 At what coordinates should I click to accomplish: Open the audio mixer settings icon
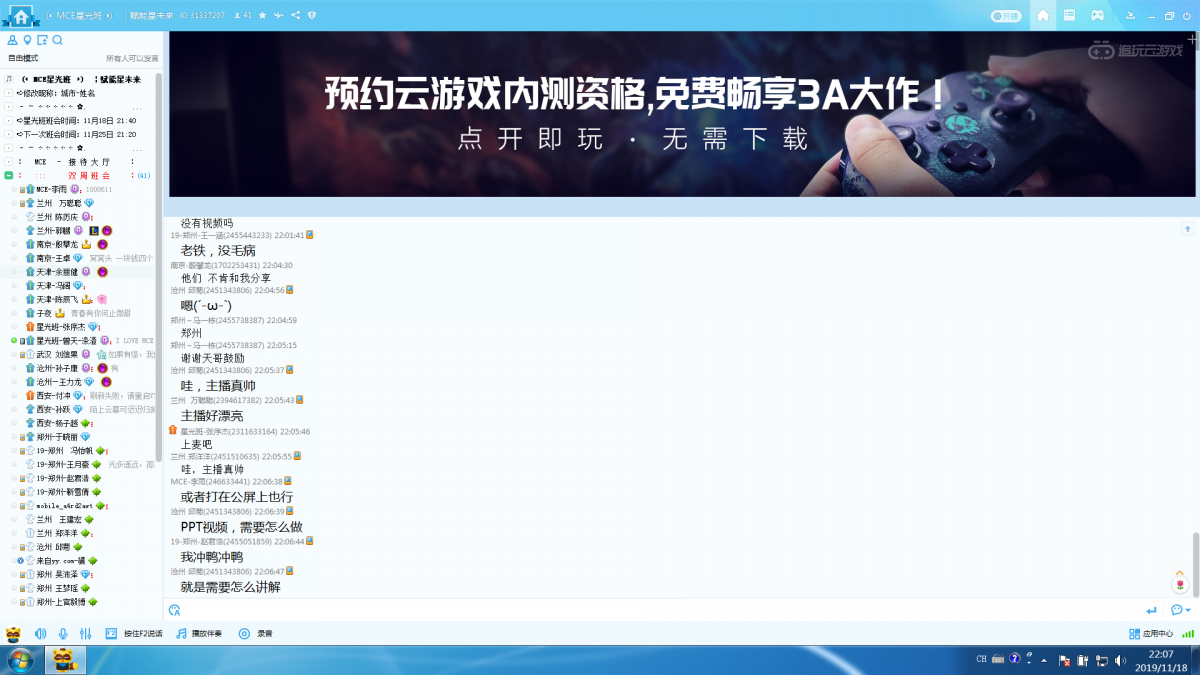coord(86,633)
